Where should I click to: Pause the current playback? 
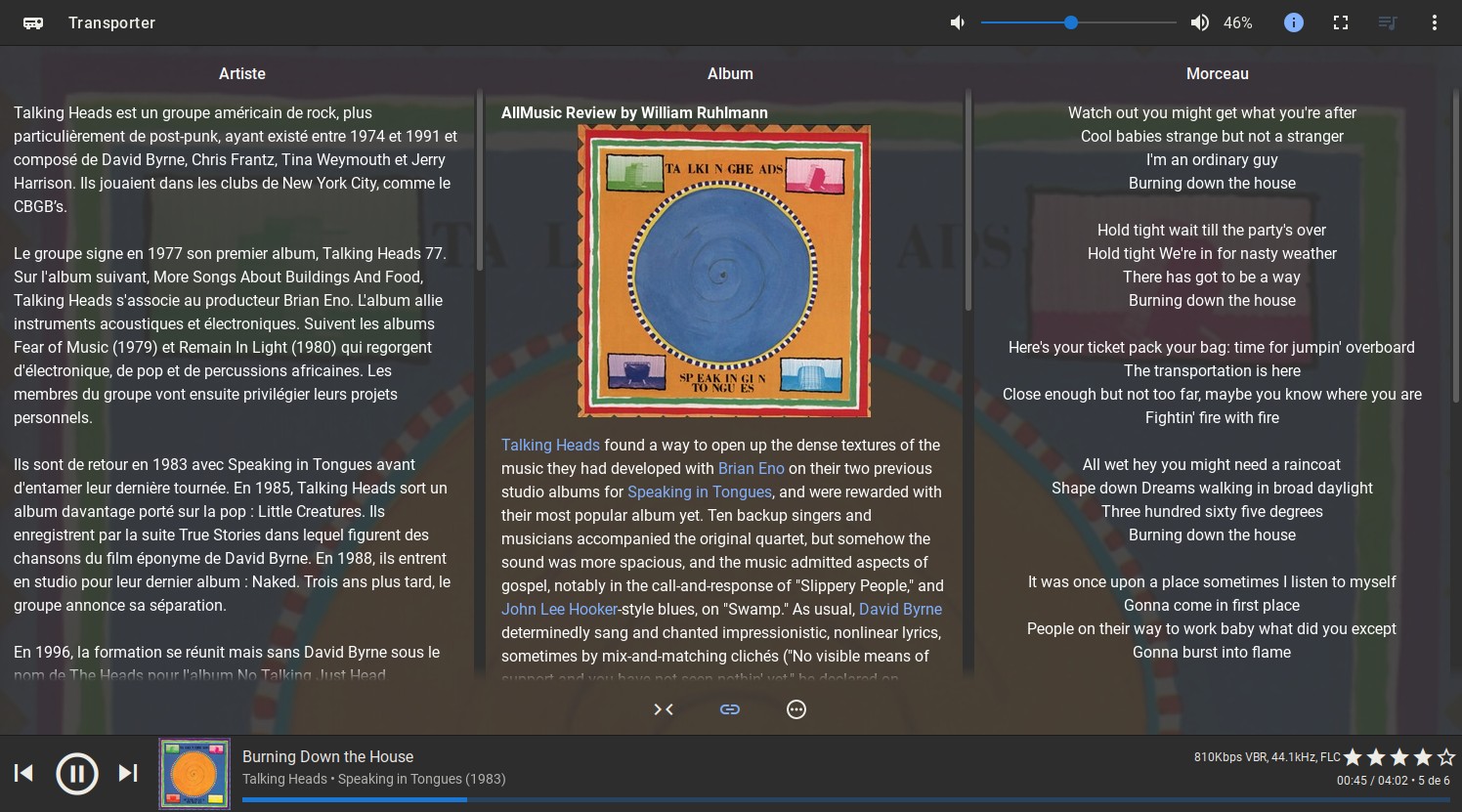coord(76,773)
